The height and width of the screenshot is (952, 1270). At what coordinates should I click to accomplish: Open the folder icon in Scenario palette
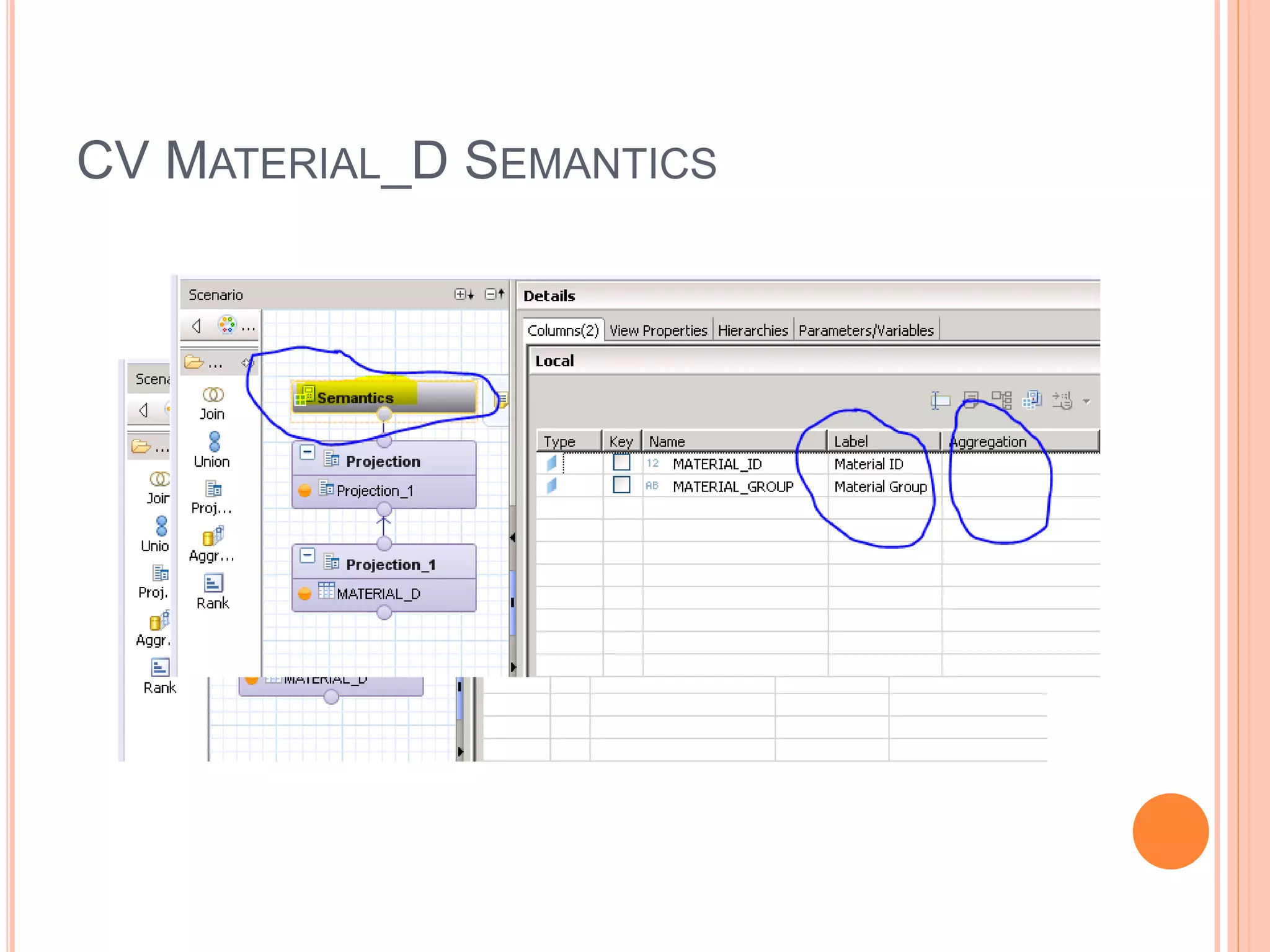(x=194, y=362)
